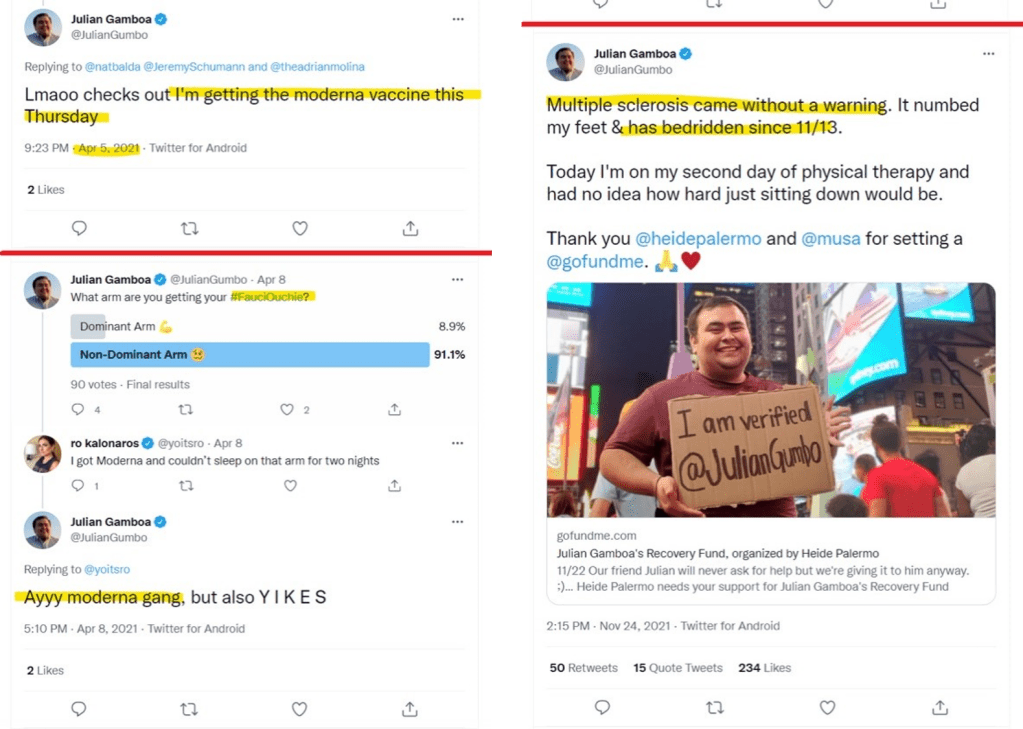Open more options on Moderna vaccine tweet
The height and width of the screenshot is (729, 1023).
click(457, 19)
